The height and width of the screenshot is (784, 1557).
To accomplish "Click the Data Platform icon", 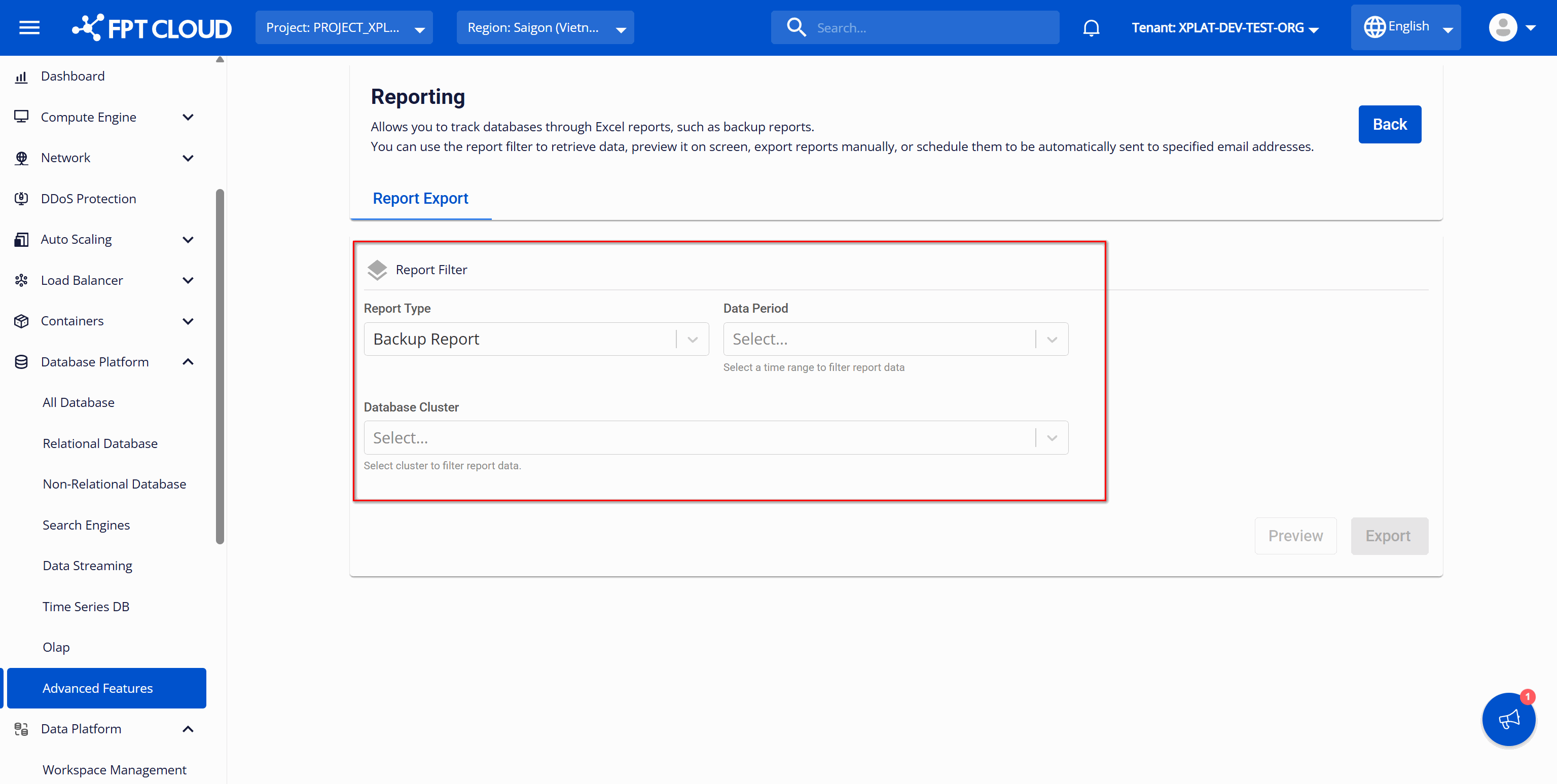I will (21, 729).
